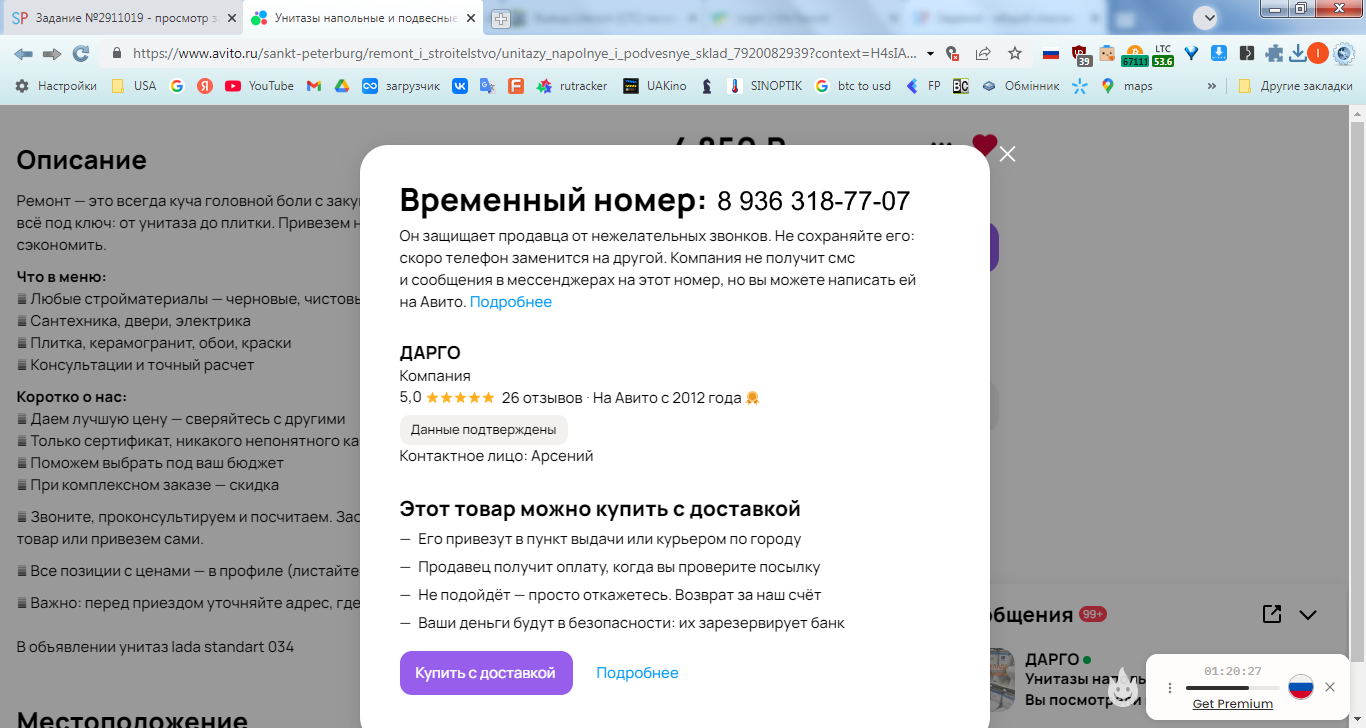Open the puzzle-piece extensions menu
1366x728 pixels.
(x=1274, y=53)
